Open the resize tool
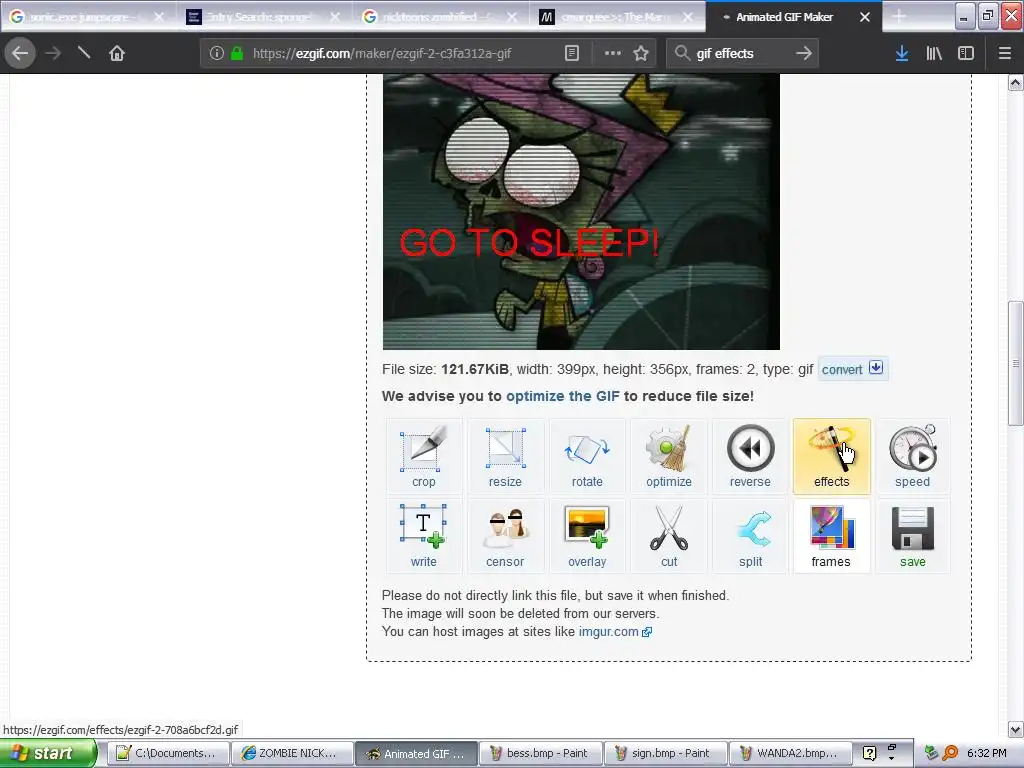This screenshot has height=768, width=1024. point(505,456)
